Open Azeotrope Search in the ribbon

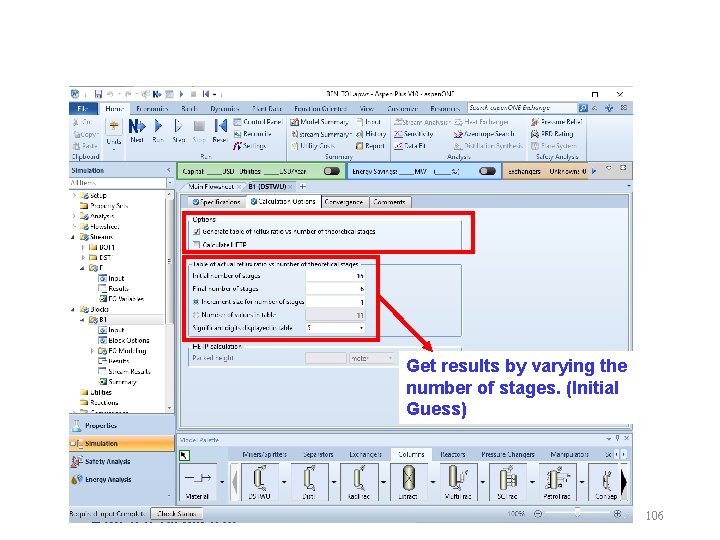484,134
